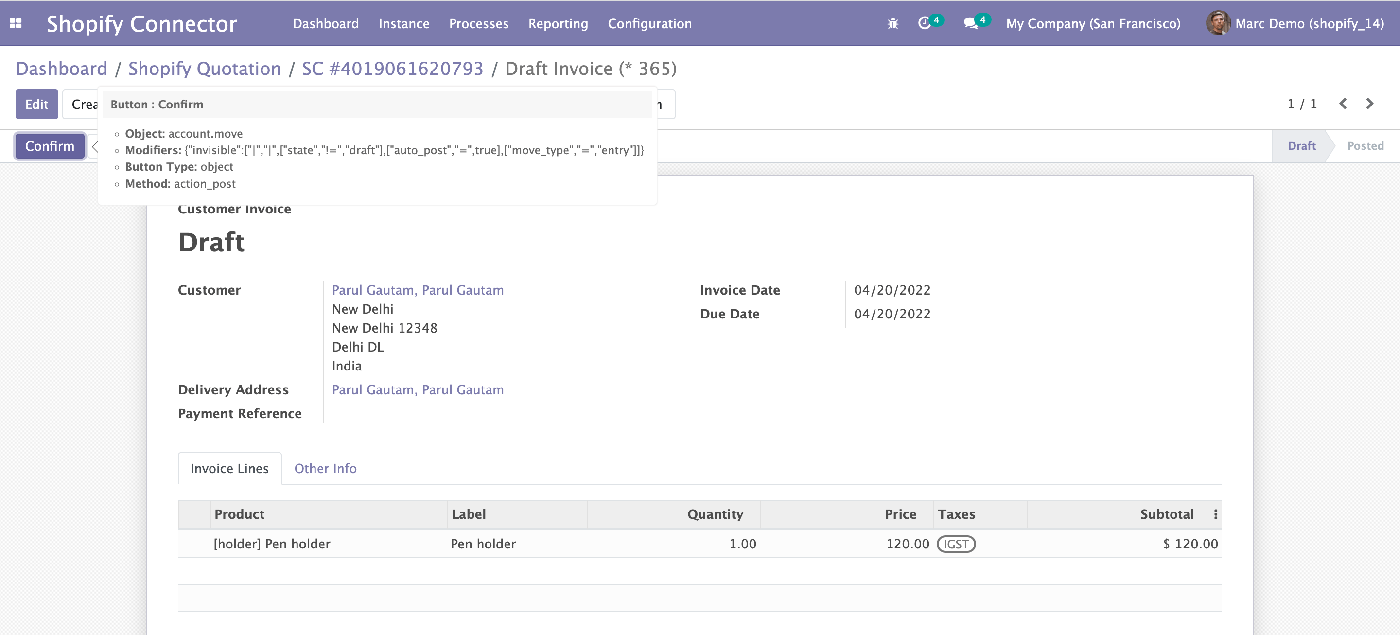The width and height of the screenshot is (1400, 635).
Task: Click the IGST tax tag
Action: pos(957,544)
